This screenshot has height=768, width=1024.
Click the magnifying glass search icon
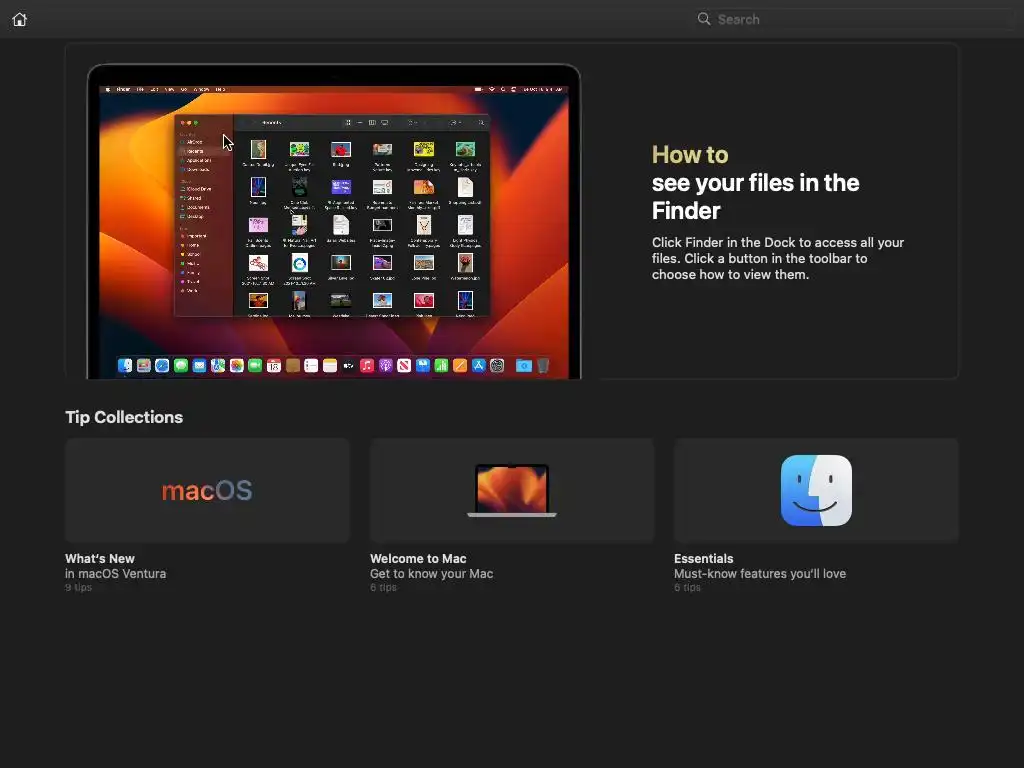coord(703,19)
